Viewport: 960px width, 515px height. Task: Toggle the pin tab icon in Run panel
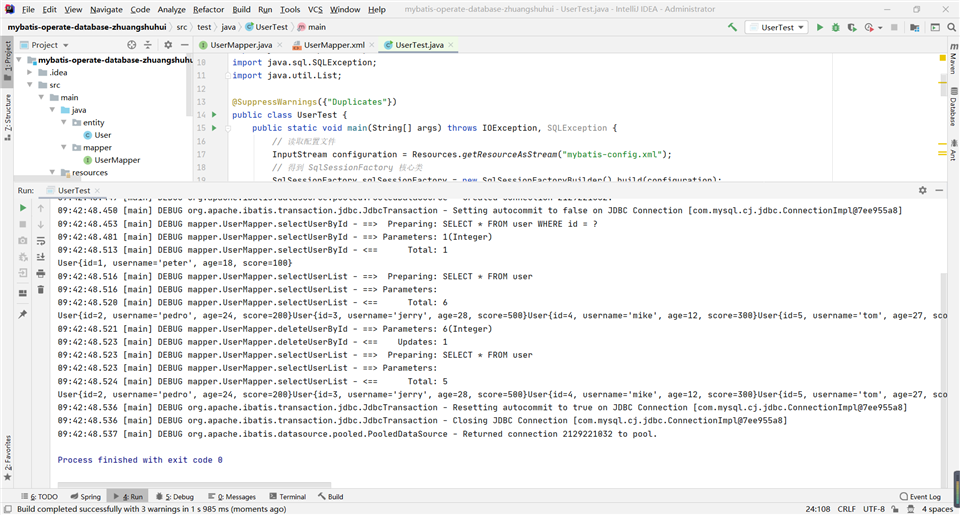tap(23, 314)
